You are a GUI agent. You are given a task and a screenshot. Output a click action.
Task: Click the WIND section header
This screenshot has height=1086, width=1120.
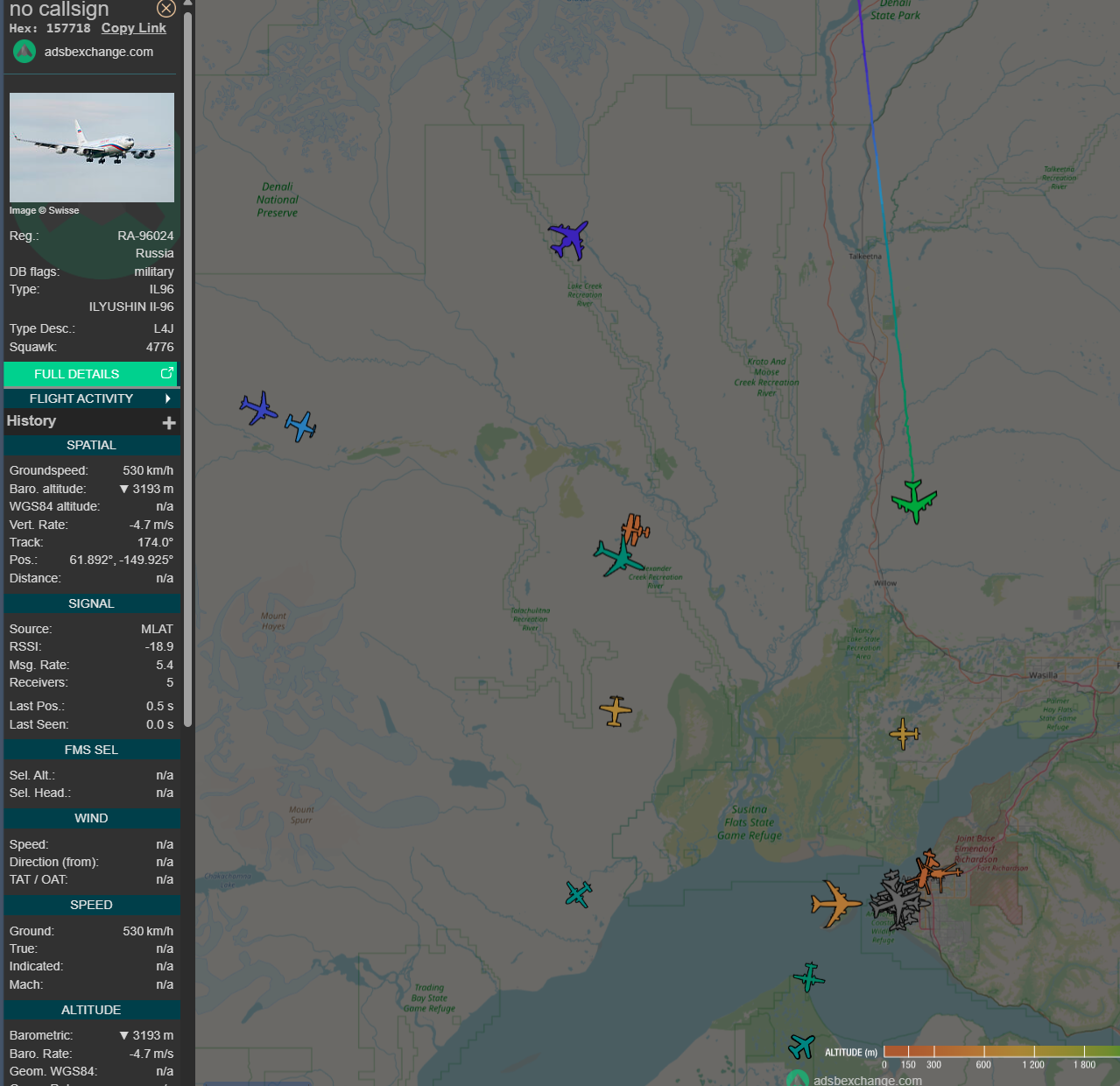(x=92, y=818)
